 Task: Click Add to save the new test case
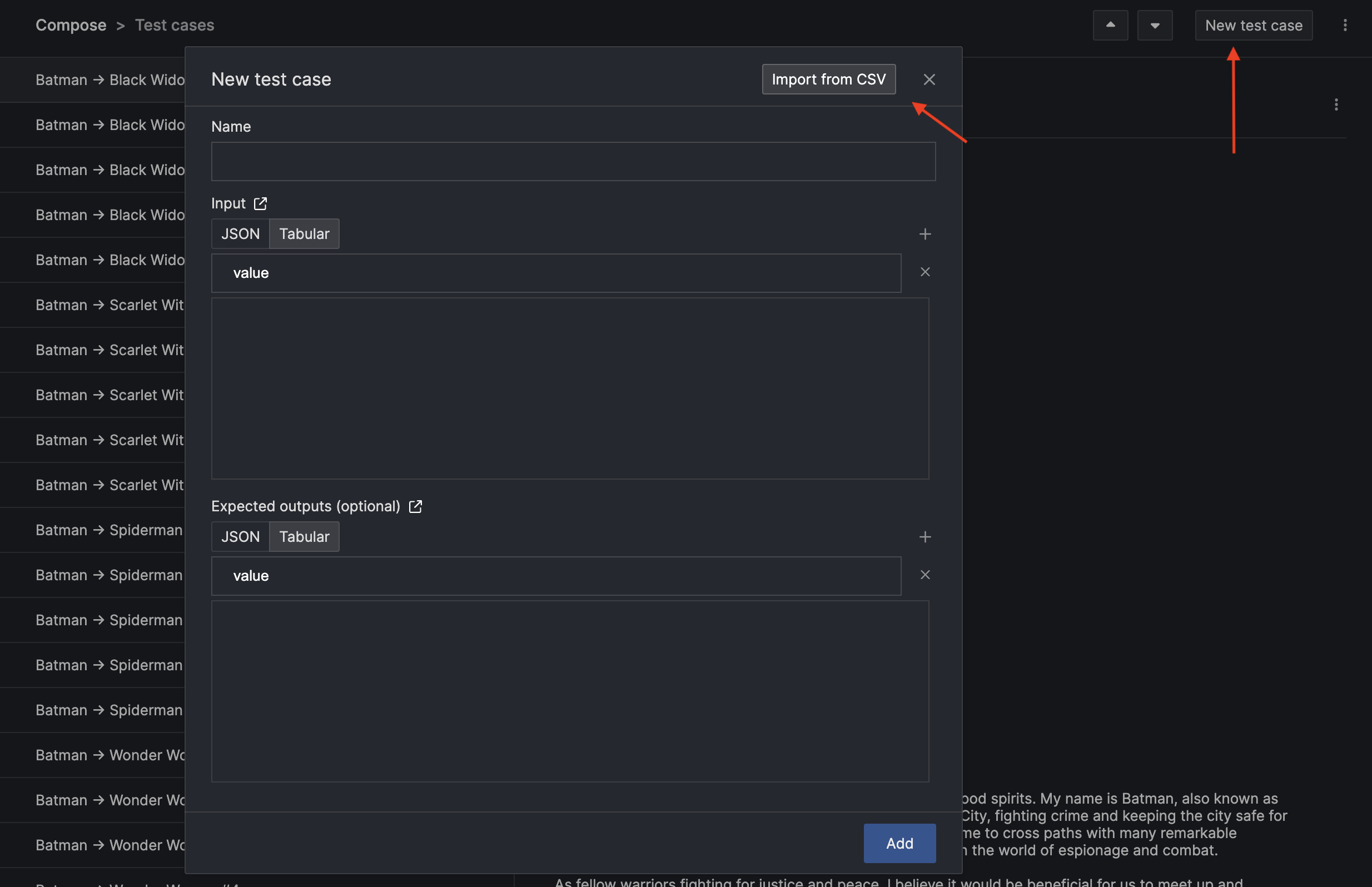point(899,843)
